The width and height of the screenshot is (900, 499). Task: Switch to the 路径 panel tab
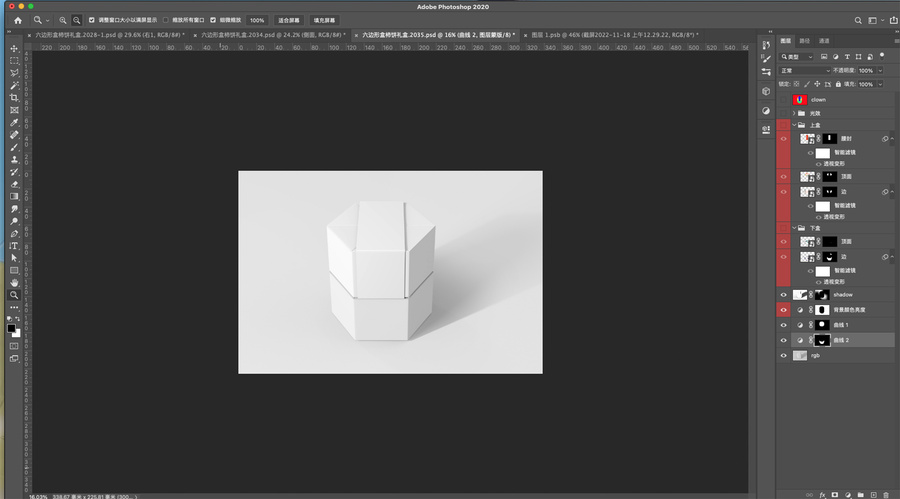(x=805, y=41)
